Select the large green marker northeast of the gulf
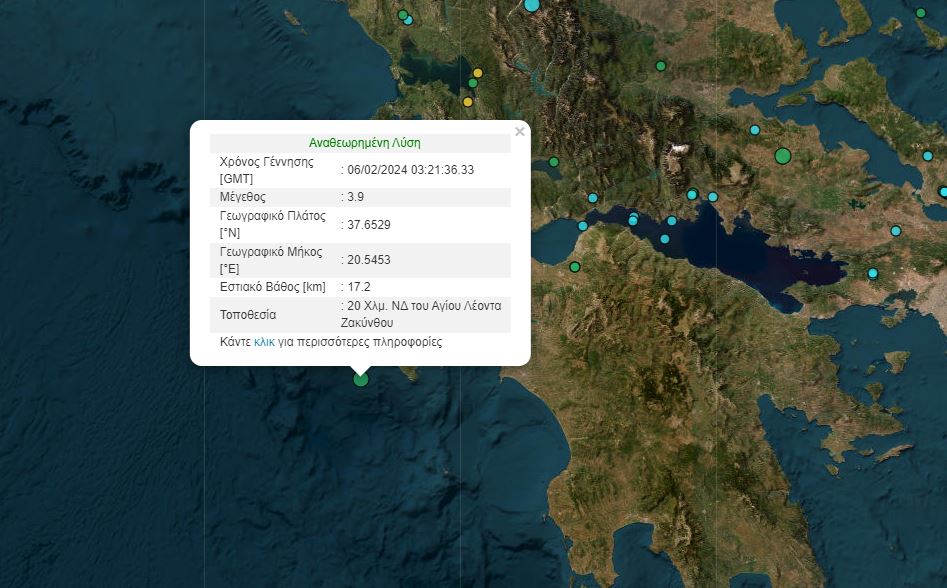 point(783,156)
